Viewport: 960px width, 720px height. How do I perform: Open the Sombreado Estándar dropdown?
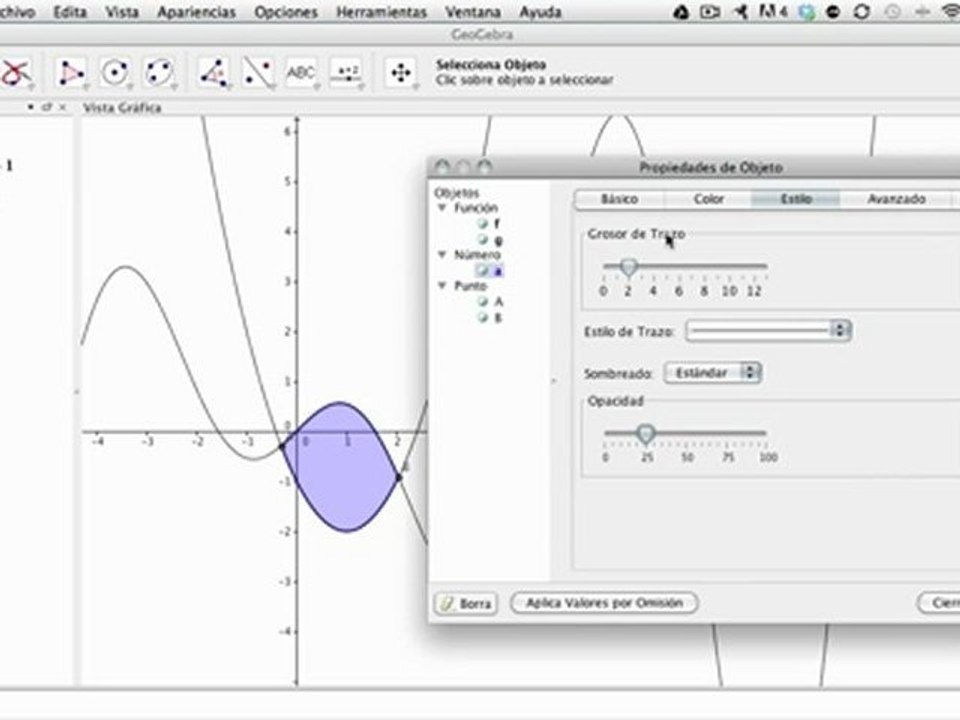coord(713,372)
